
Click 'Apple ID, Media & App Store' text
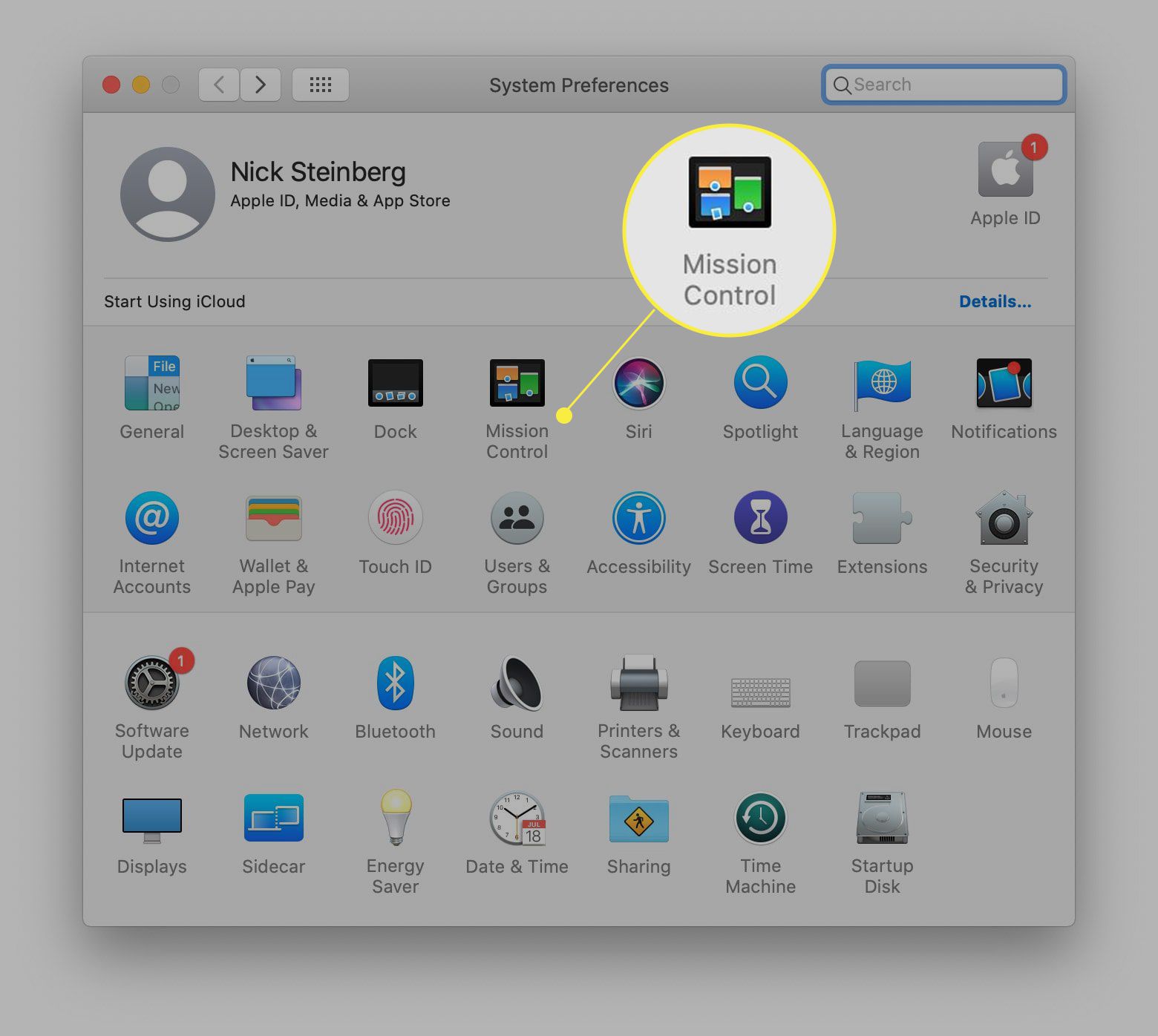coord(340,201)
